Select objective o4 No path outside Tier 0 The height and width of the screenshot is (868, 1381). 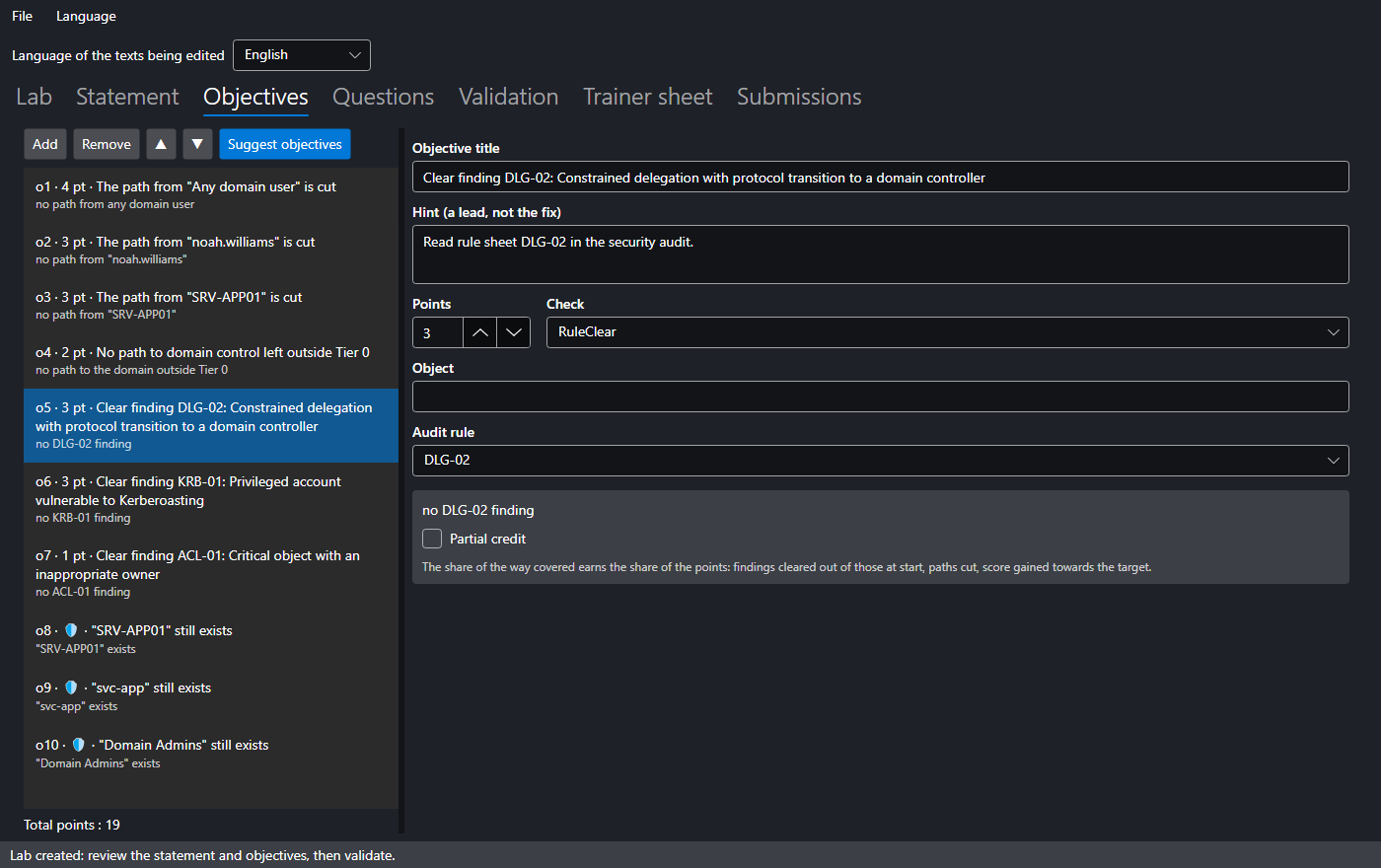coord(211,361)
